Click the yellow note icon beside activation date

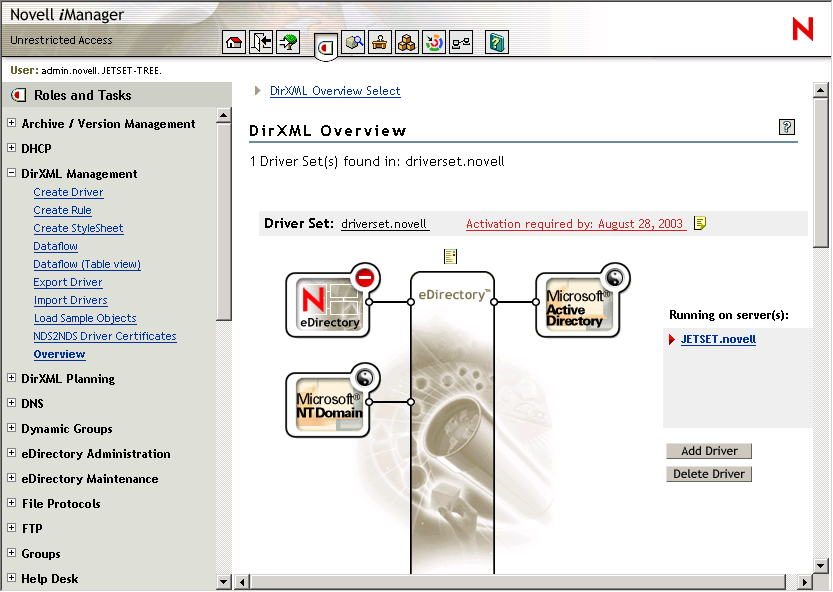pyautogui.click(x=700, y=223)
